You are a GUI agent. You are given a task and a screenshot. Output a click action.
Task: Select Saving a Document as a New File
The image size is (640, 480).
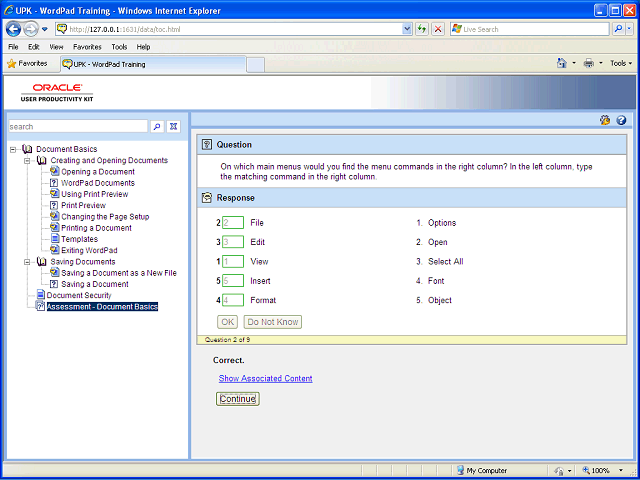click(119, 273)
